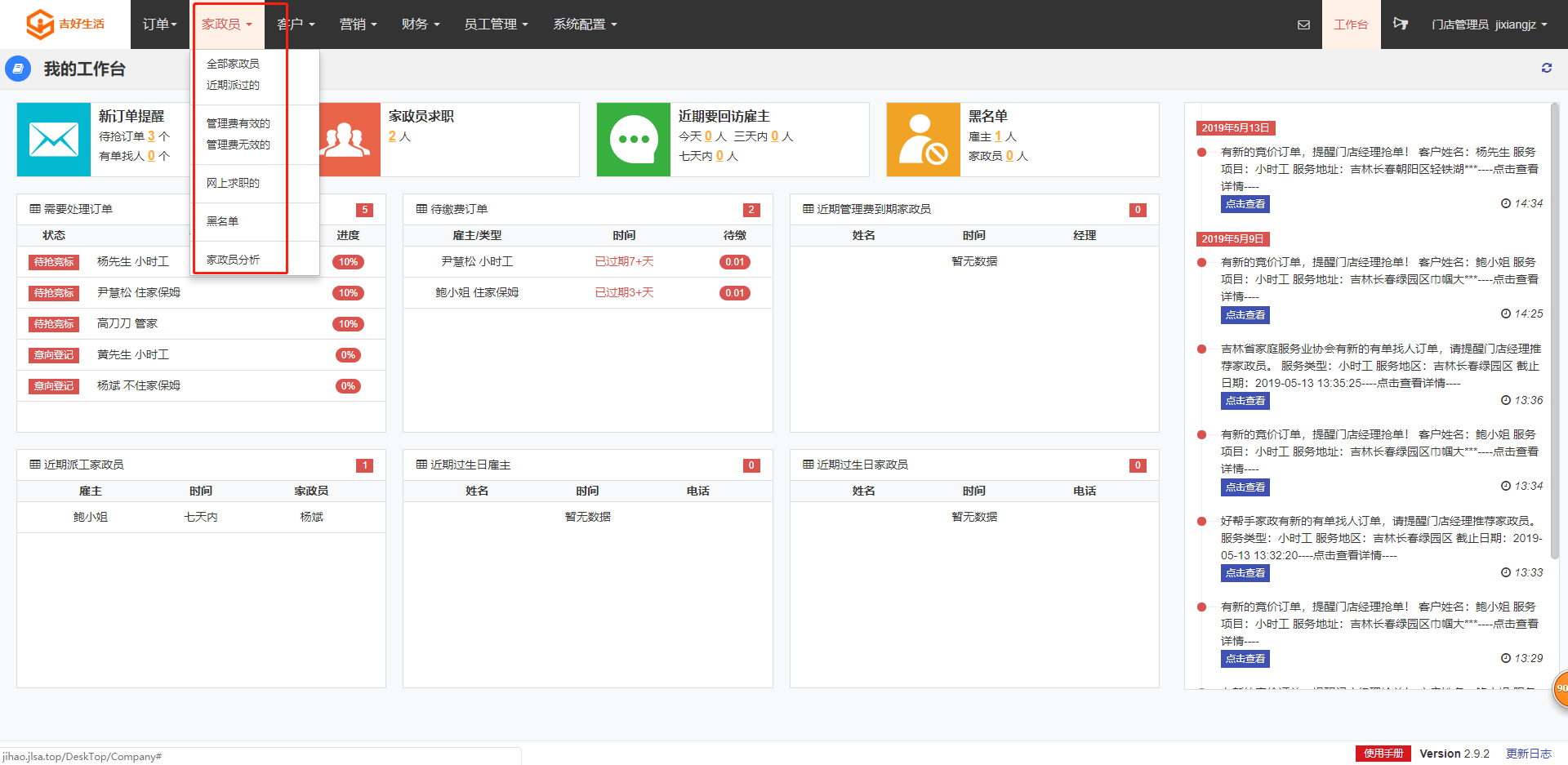This screenshot has height=765, width=1568.
Task: Click 点击查看 for the 13:34 message
Action: point(1245,487)
